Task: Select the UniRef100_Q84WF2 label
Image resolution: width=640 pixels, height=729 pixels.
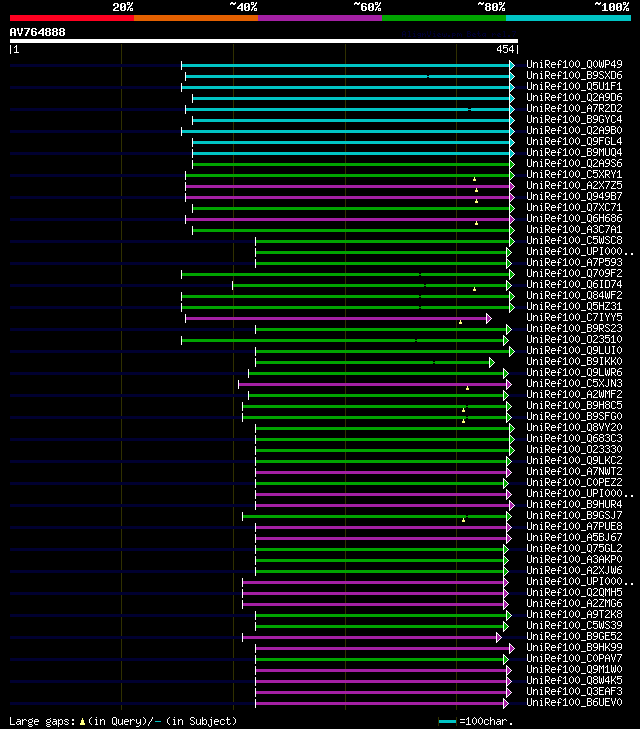Action: (x=574, y=295)
